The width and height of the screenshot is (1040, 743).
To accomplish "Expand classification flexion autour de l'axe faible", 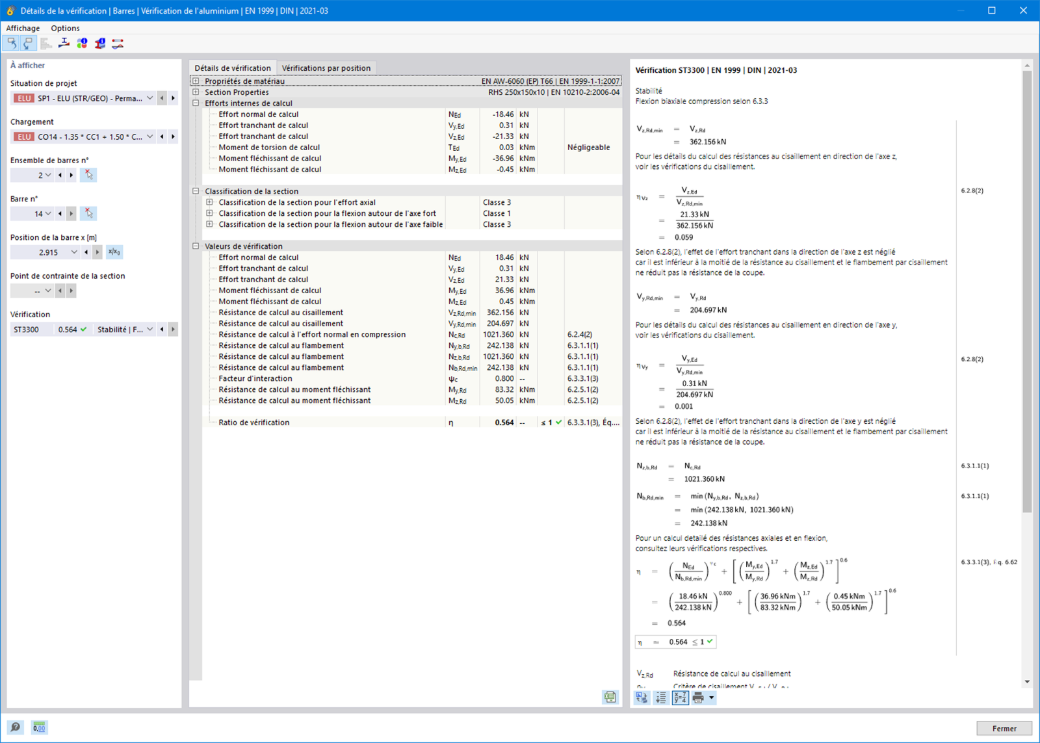I will point(210,224).
